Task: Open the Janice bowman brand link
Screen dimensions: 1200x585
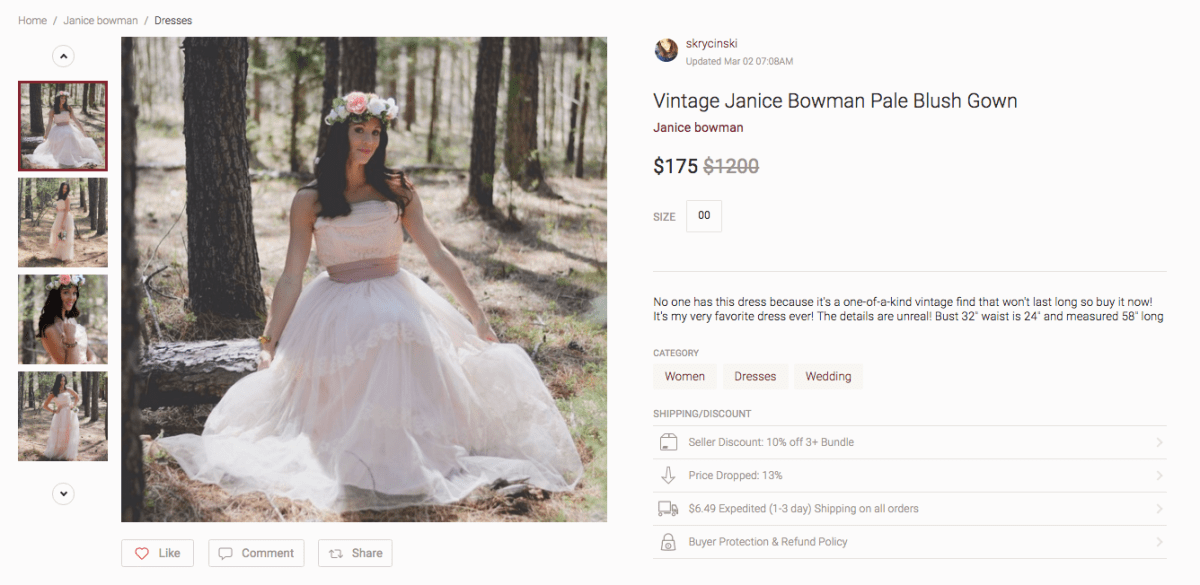Action: tap(698, 128)
